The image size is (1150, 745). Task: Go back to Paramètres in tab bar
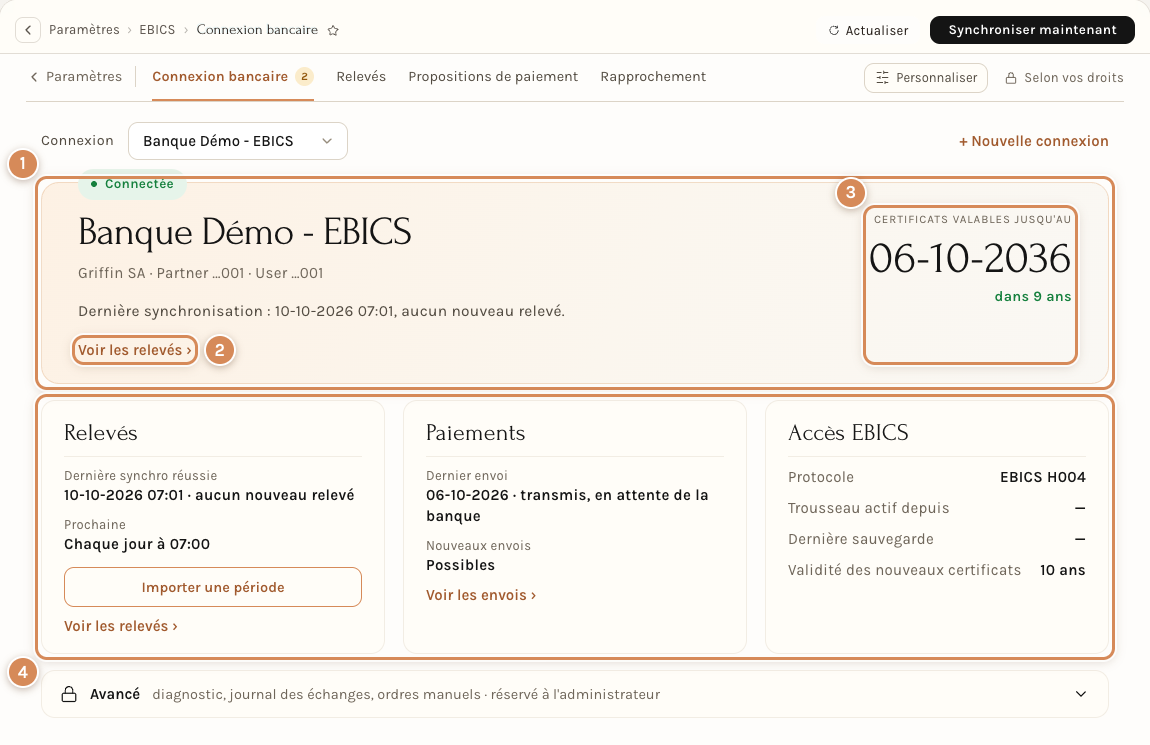(76, 76)
